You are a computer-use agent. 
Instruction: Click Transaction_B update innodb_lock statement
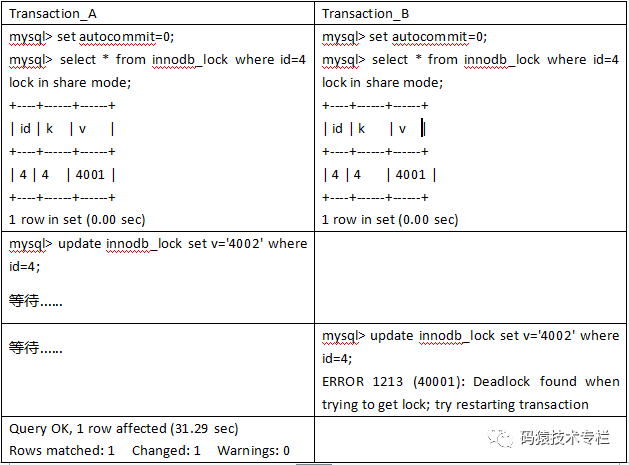click(x=471, y=336)
